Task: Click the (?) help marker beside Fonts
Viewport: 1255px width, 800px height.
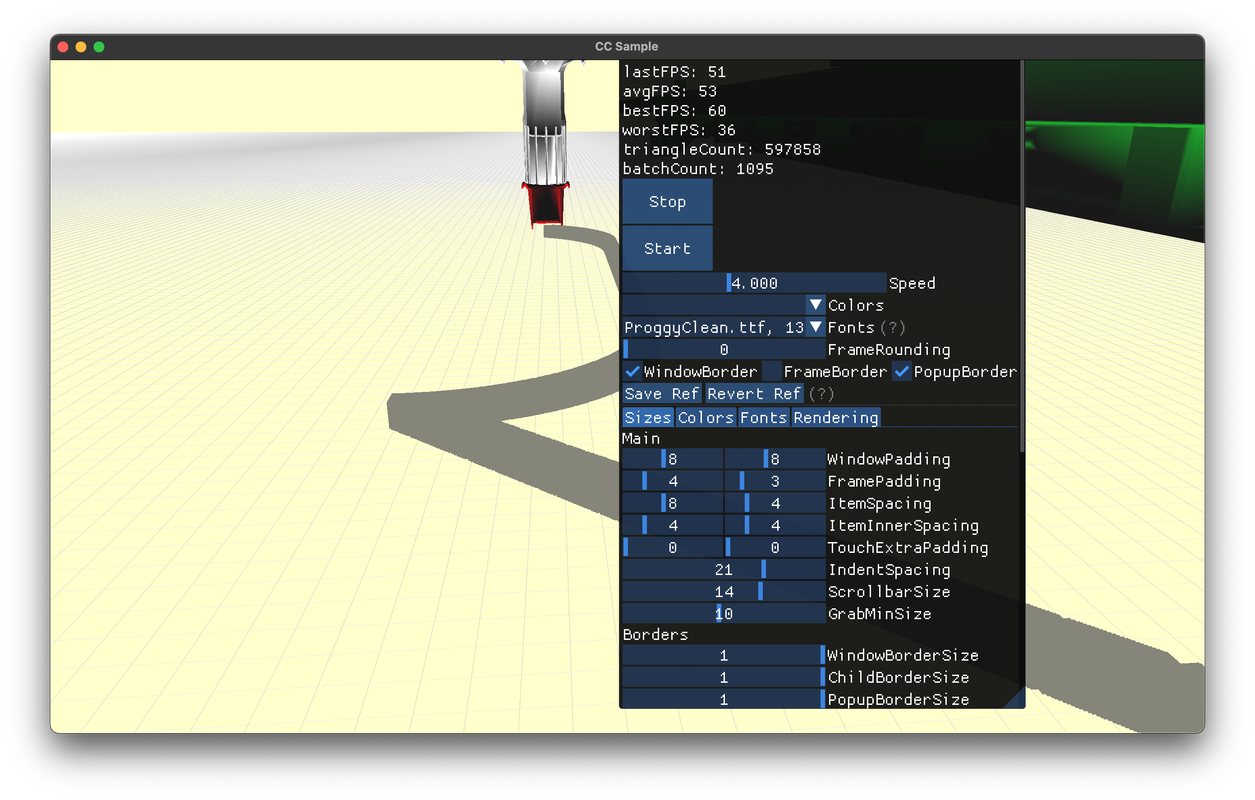Action: coord(892,327)
